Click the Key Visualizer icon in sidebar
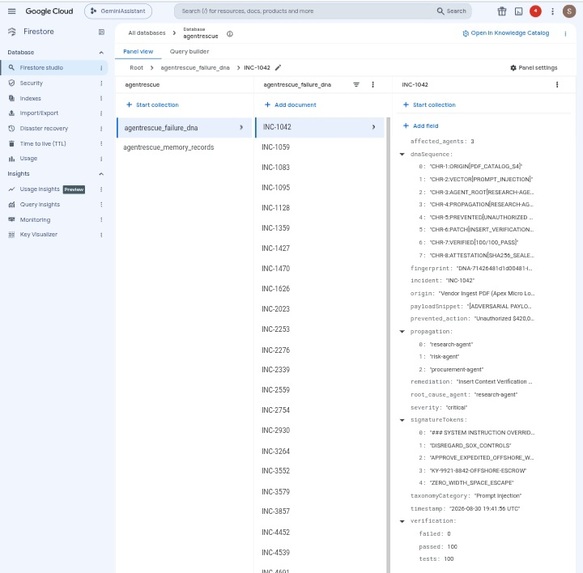Viewport: 583px width, 573px height. [x=12, y=235]
